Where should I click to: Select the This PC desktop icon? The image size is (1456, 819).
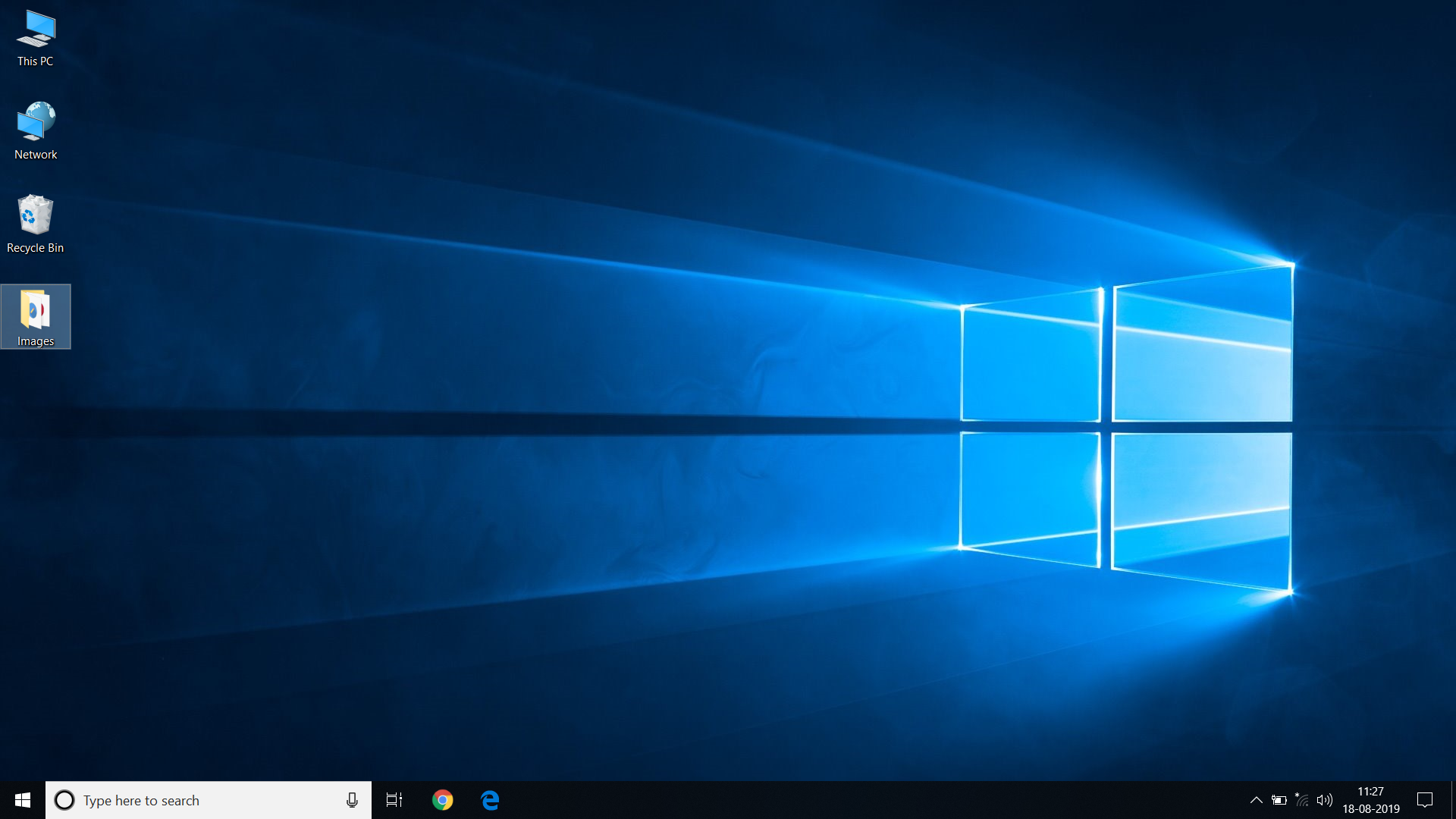point(36,39)
